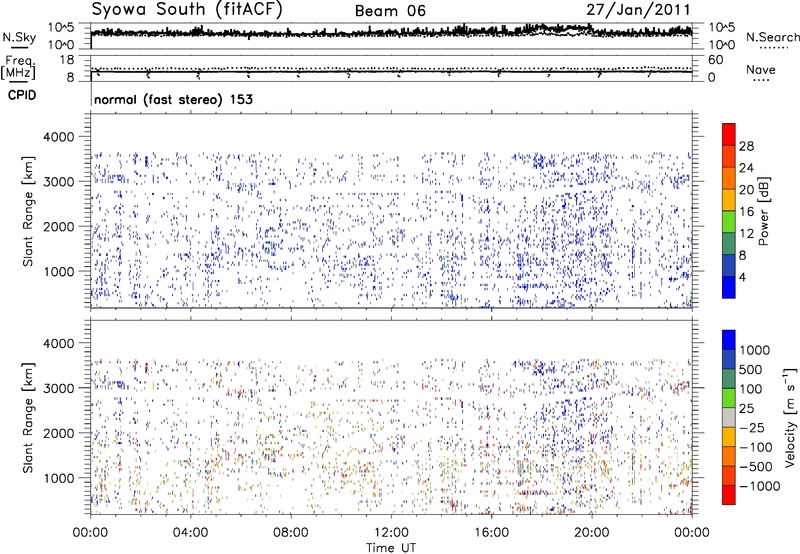Click the frequency trace plot
The image size is (800, 554).
point(391,68)
